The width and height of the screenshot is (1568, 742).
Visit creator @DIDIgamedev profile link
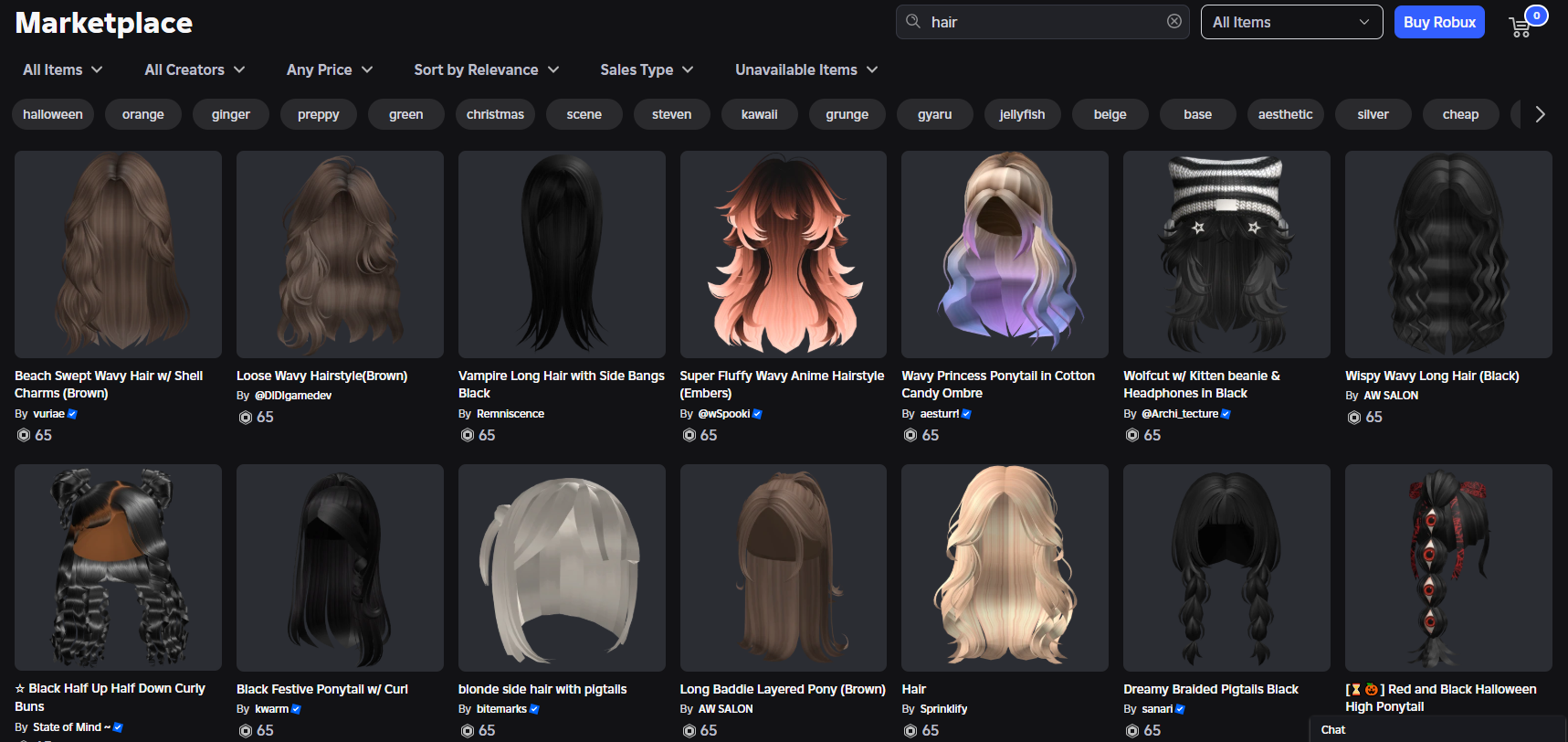coord(293,396)
